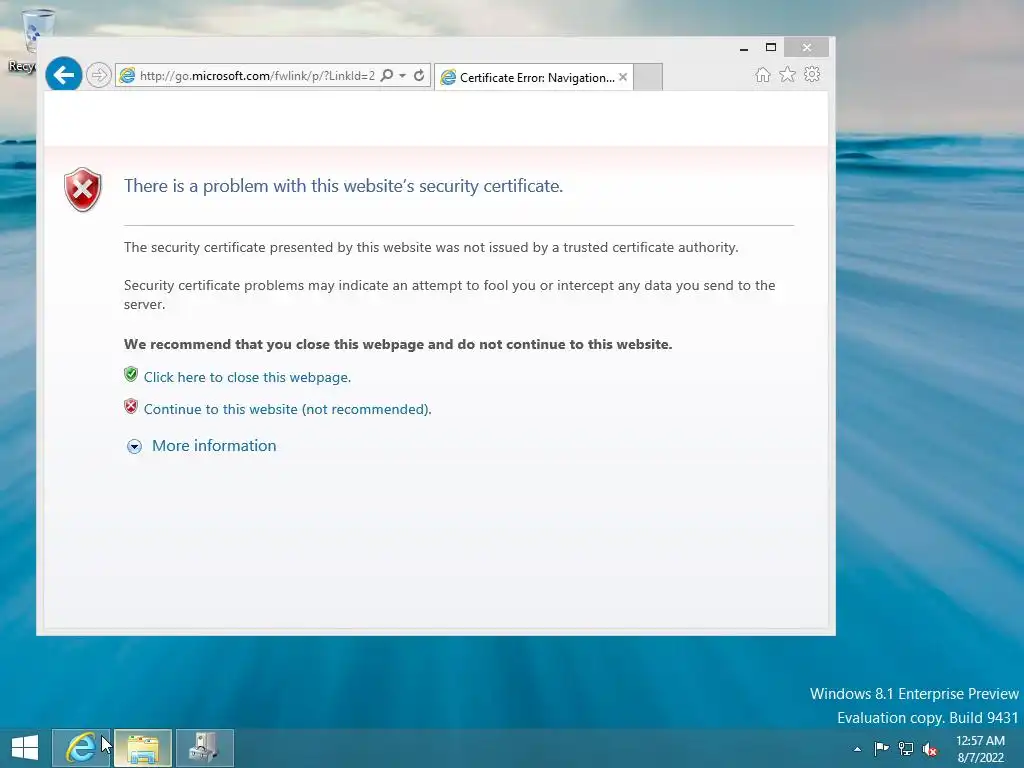The height and width of the screenshot is (768, 1024).
Task: Continue to this website (not recommended)
Action: point(287,409)
